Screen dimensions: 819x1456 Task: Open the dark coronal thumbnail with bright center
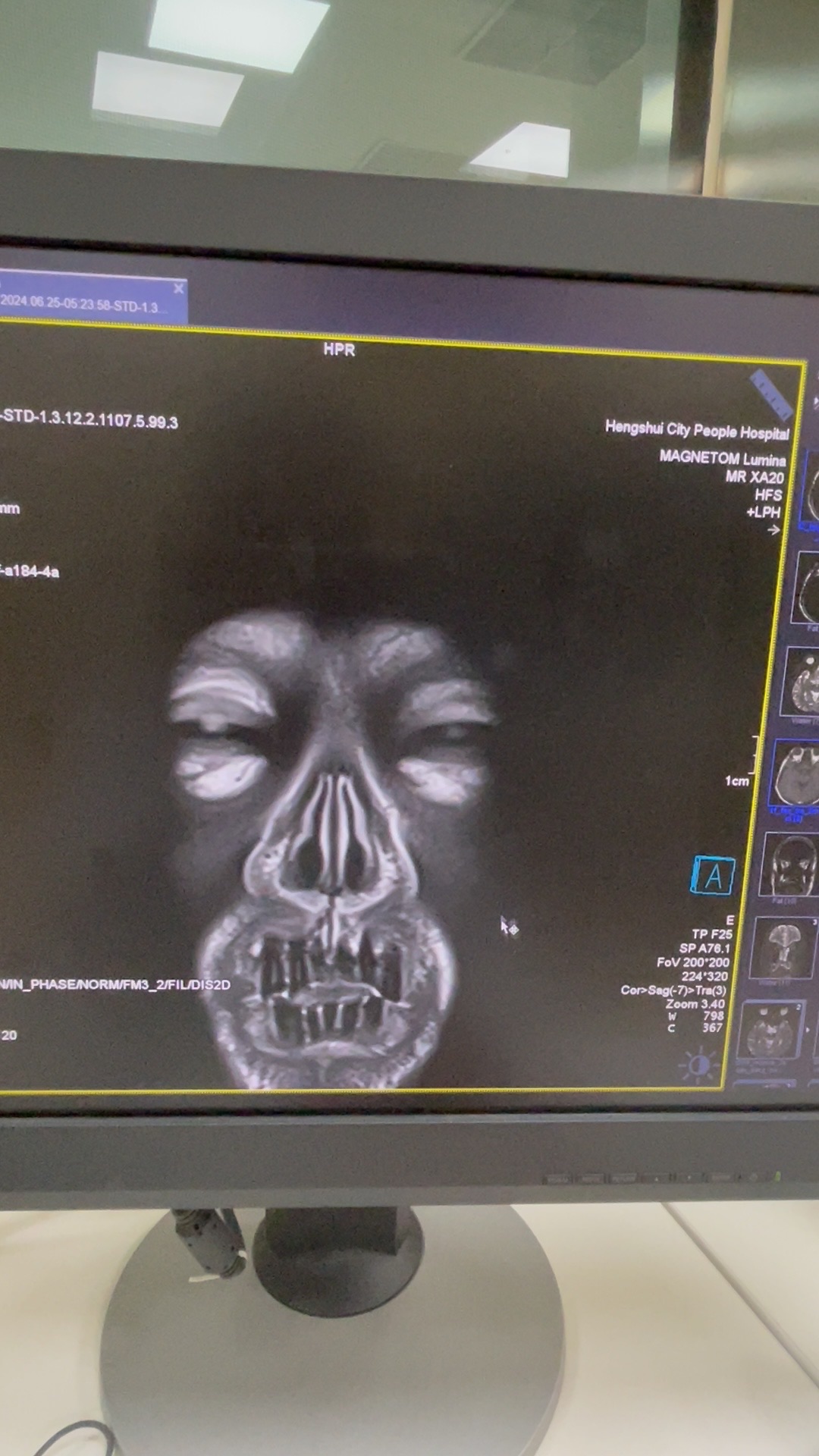[783, 949]
